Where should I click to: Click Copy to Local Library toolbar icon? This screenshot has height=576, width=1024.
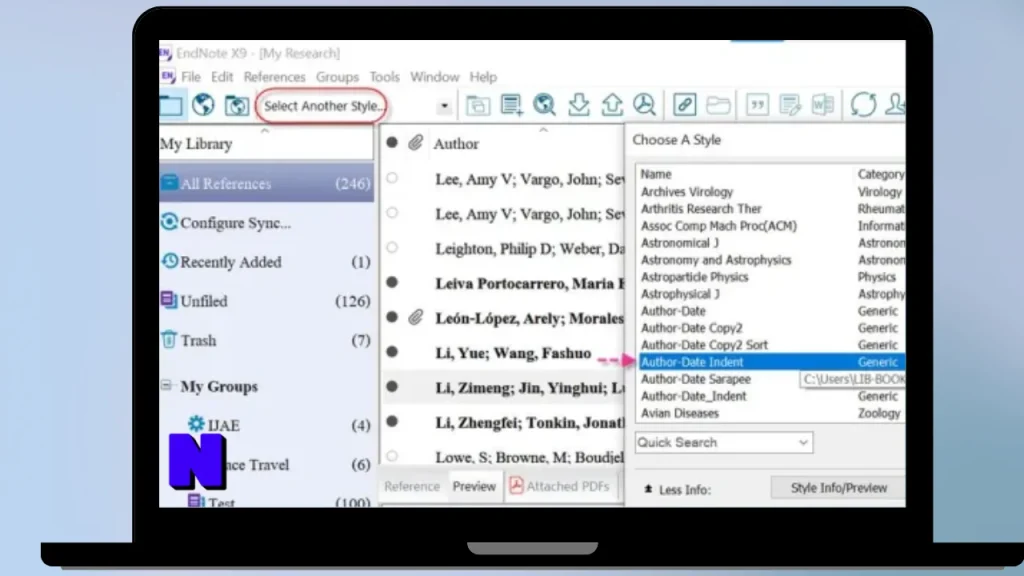pyautogui.click(x=478, y=105)
